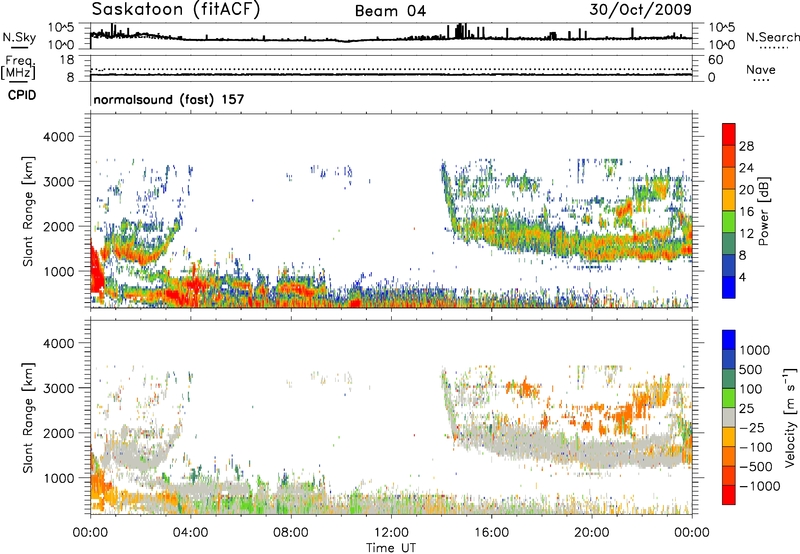This screenshot has height=554, width=800.
Task: Click the 'Time UT' axis title
Action: pyautogui.click(x=391, y=547)
